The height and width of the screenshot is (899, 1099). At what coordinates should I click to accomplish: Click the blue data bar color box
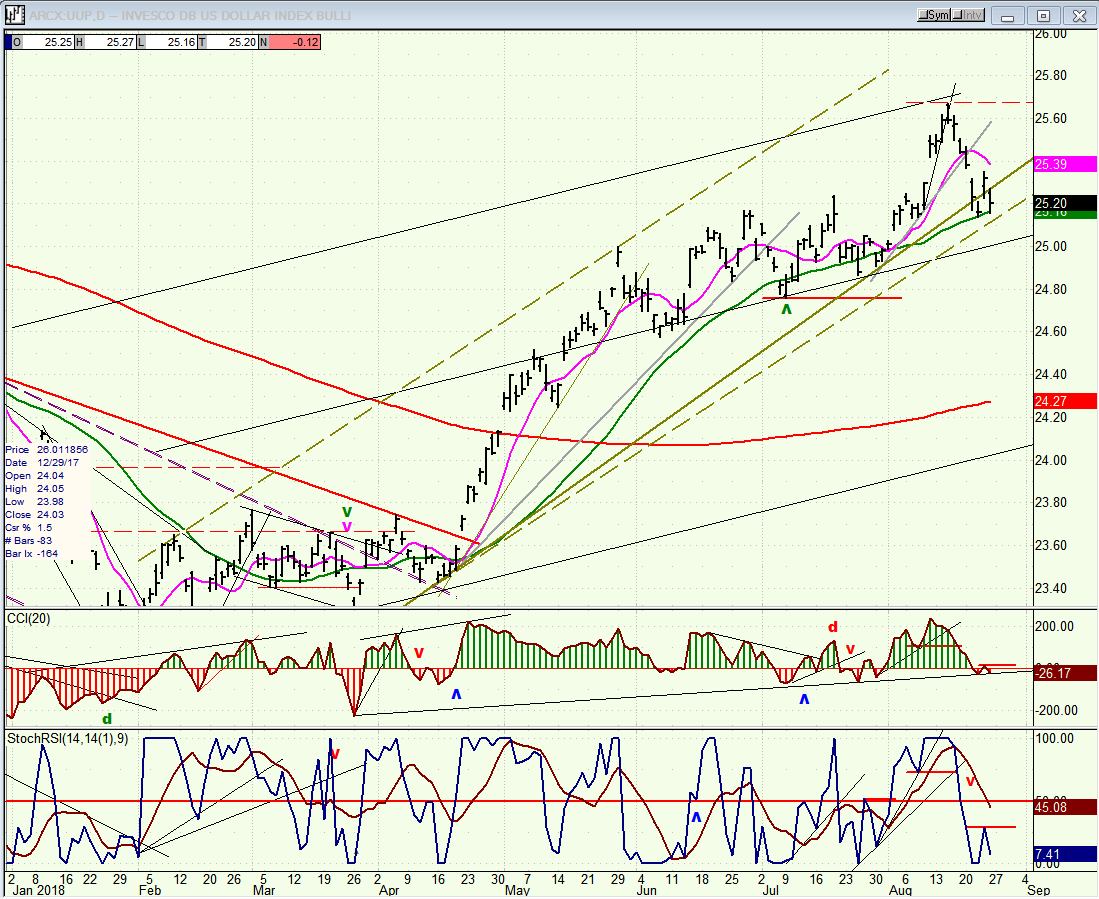pyautogui.click(x=8, y=42)
